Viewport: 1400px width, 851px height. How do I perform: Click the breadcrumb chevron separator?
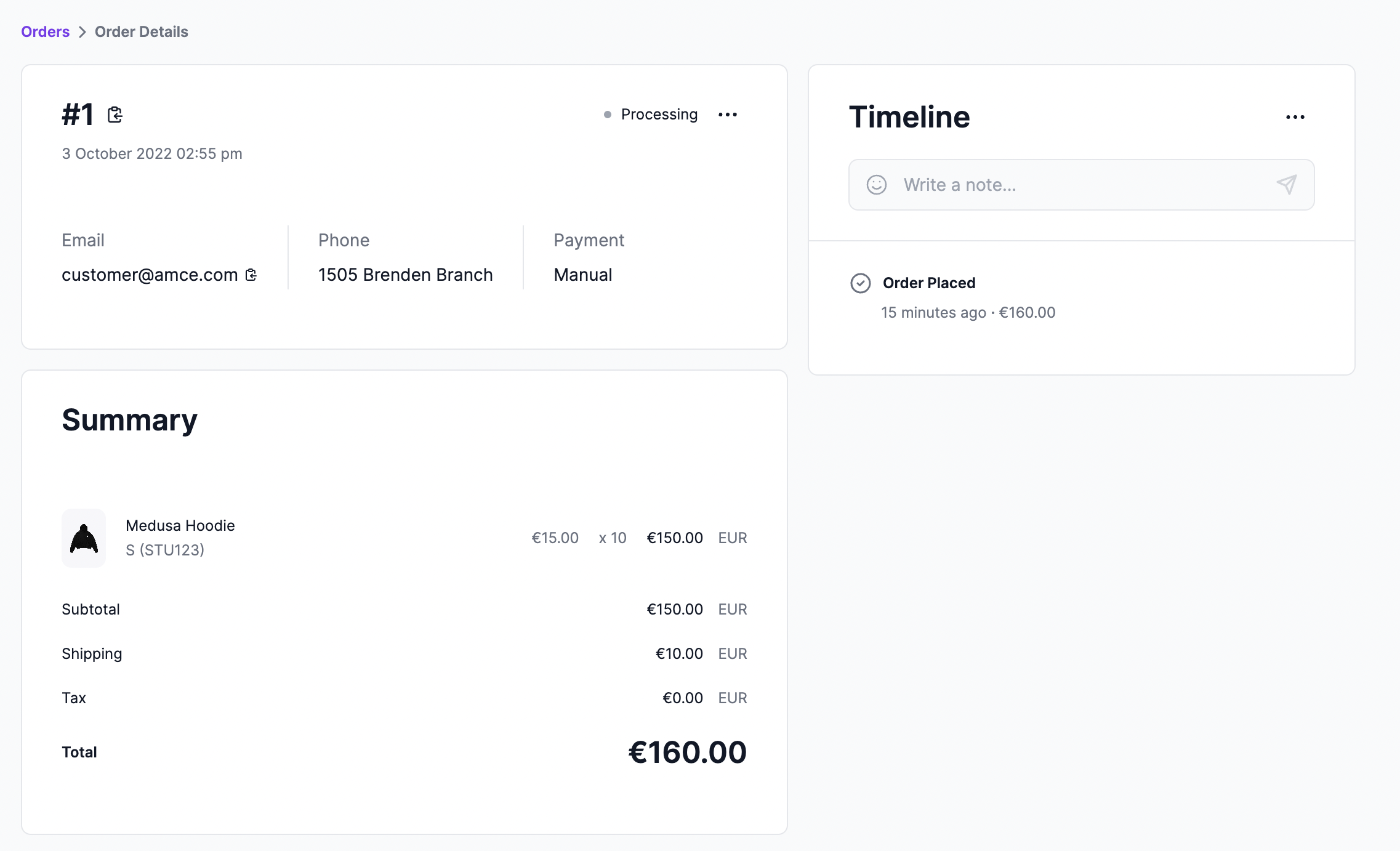(82, 32)
